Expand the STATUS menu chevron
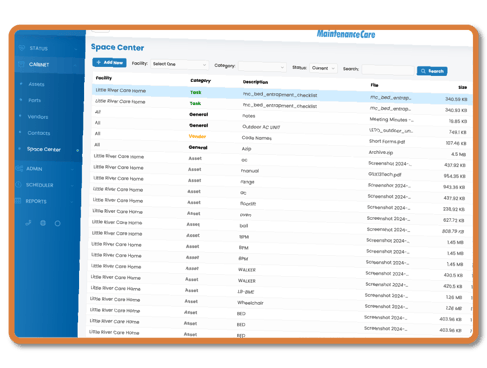The height and width of the screenshot is (368, 487). (x=76, y=49)
